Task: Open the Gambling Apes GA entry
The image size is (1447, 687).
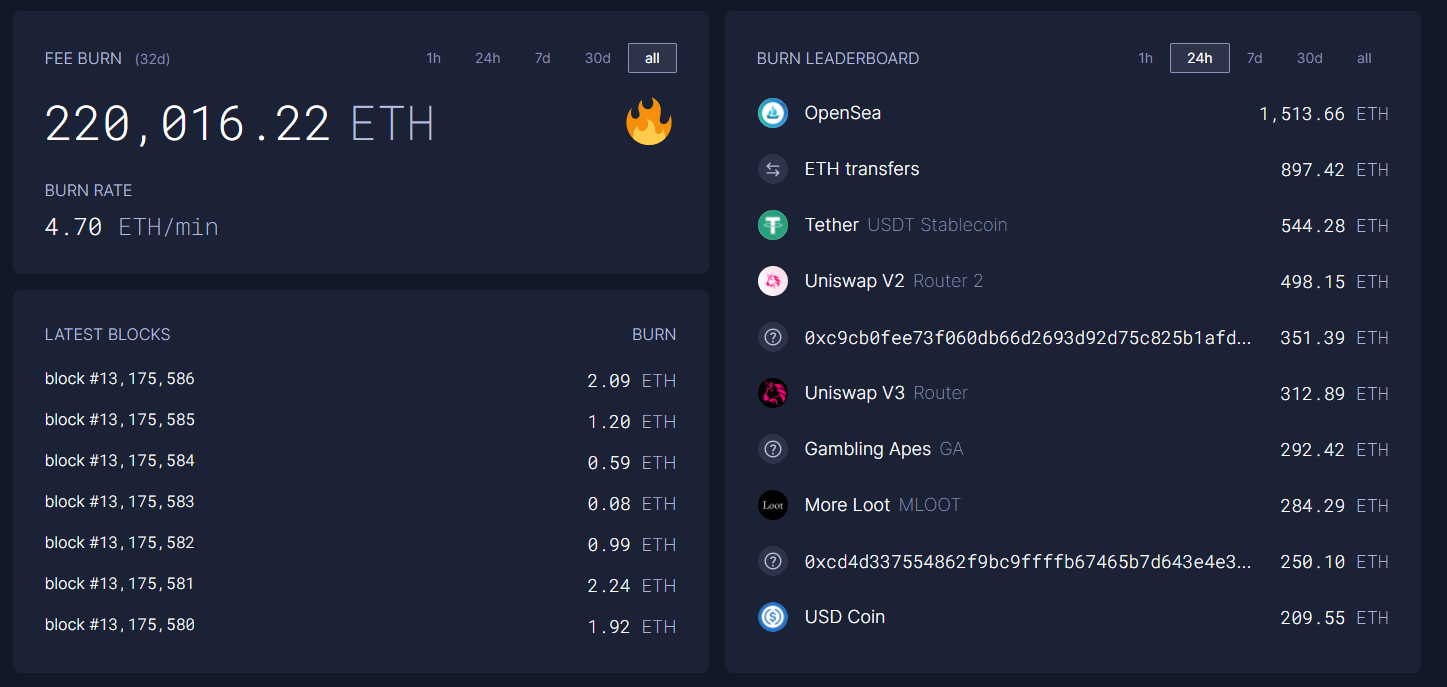Action: point(1073,450)
